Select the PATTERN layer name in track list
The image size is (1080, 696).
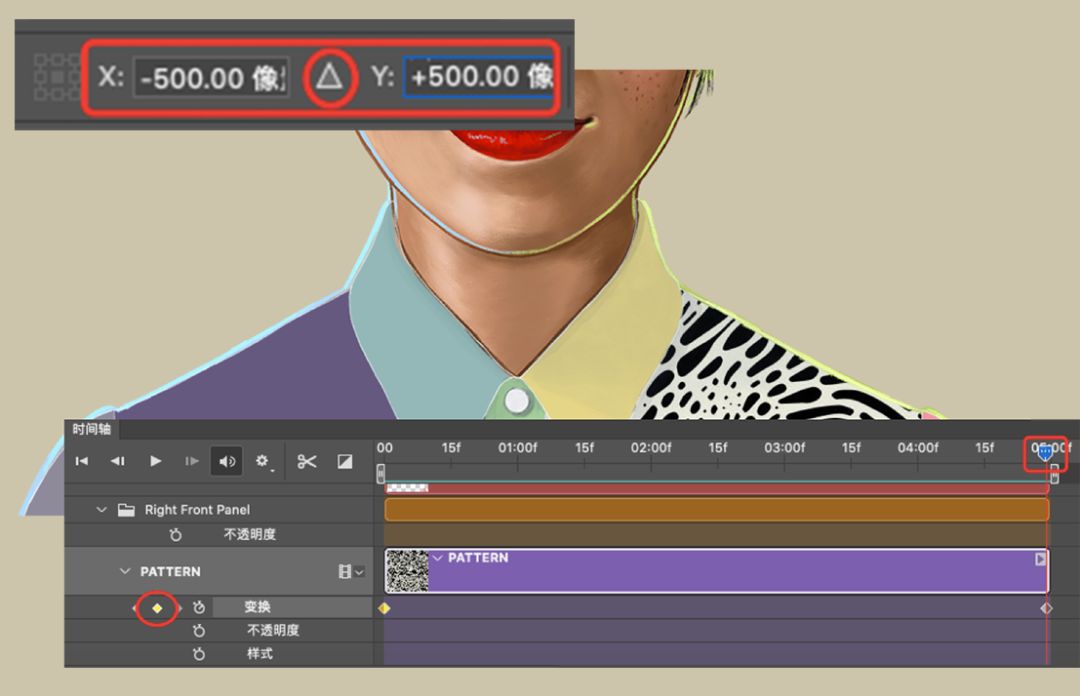170,571
